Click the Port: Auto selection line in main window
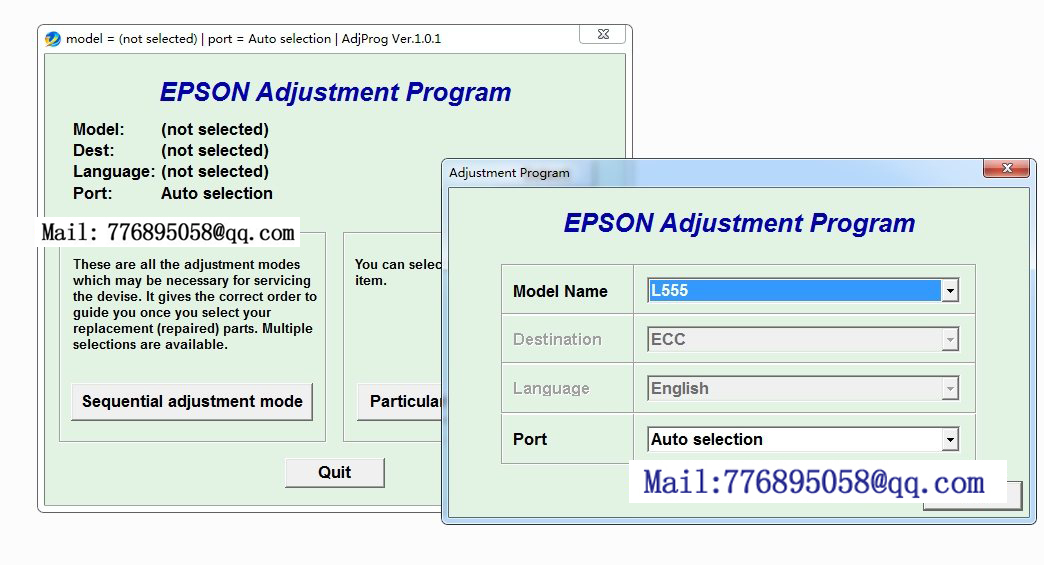1044x565 pixels. point(172,194)
